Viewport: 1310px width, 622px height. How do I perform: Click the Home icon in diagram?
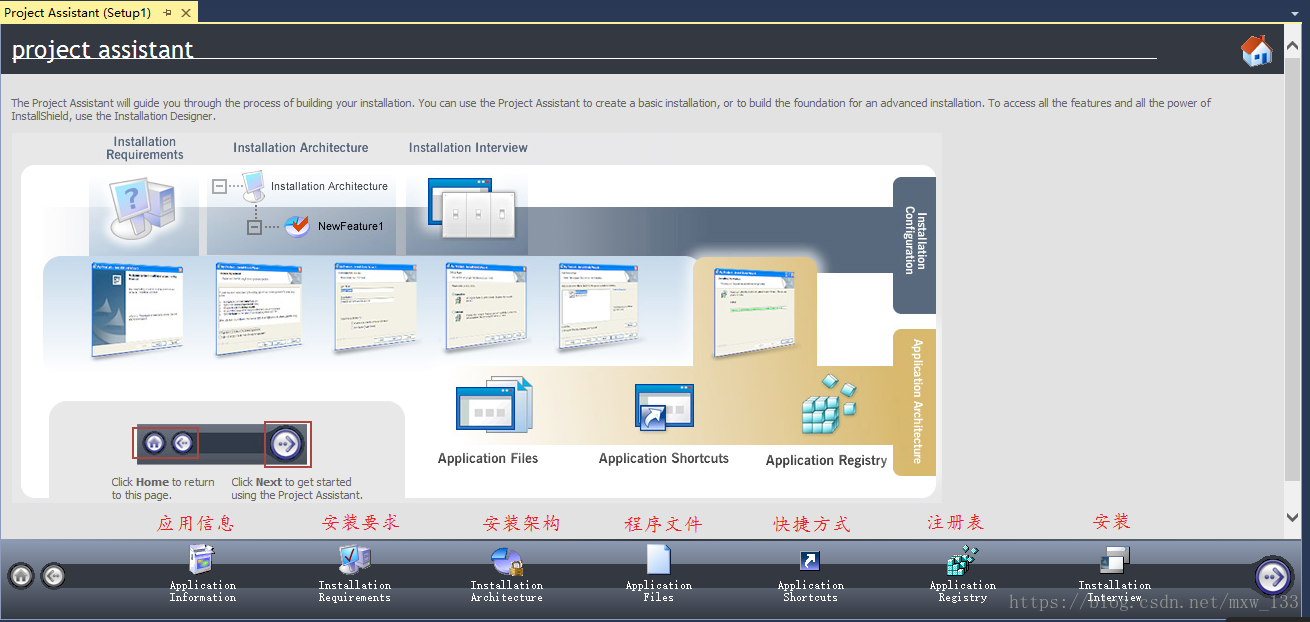coord(154,443)
